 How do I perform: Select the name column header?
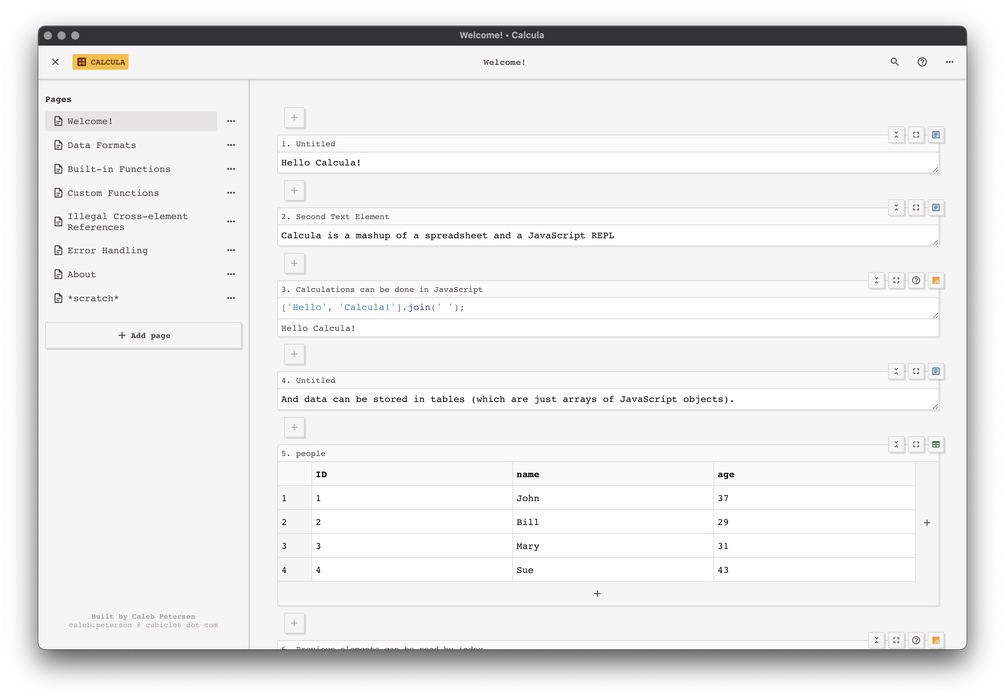click(613, 474)
